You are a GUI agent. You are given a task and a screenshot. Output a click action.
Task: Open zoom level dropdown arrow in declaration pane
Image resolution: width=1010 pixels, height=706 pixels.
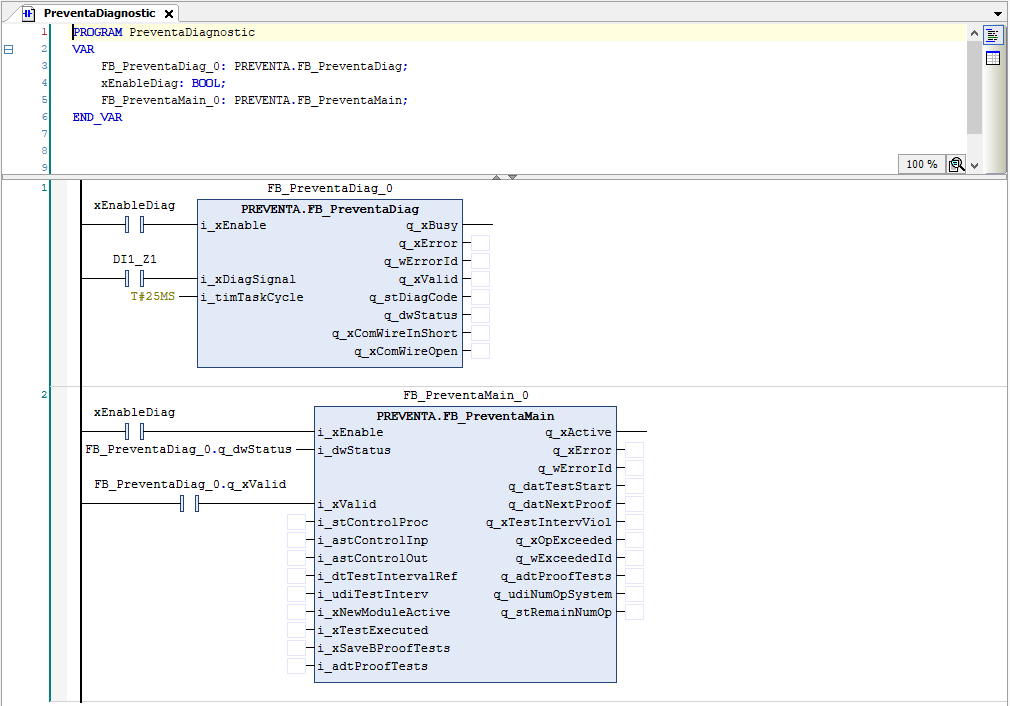click(975, 165)
